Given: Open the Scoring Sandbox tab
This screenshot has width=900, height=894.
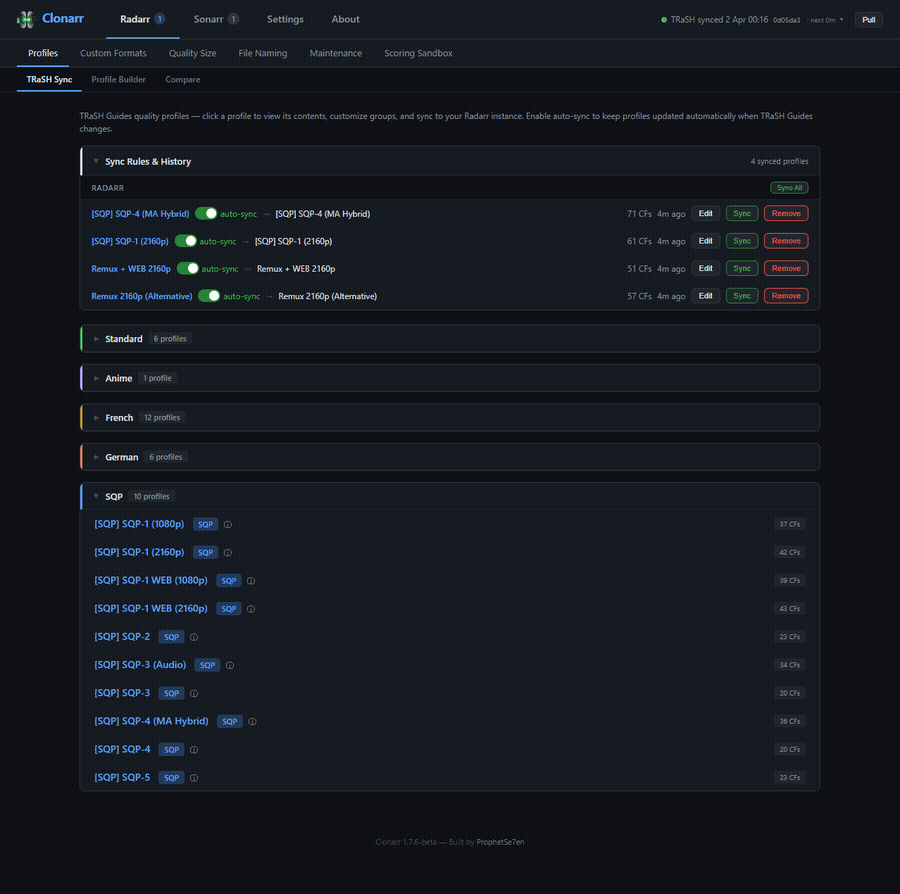Looking at the screenshot, I should [418, 53].
